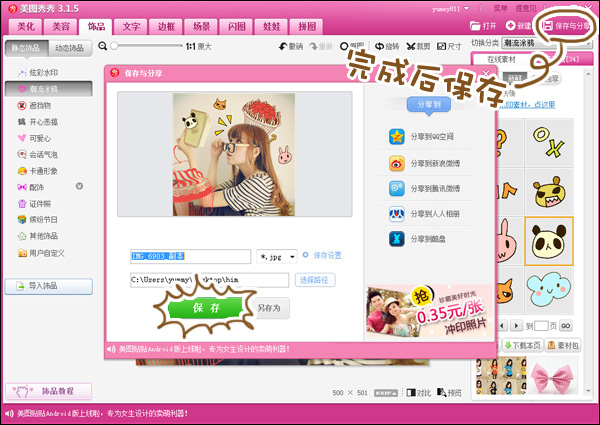Open the 娃娃 tab
The image size is (600, 425).
click(x=272, y=26)
